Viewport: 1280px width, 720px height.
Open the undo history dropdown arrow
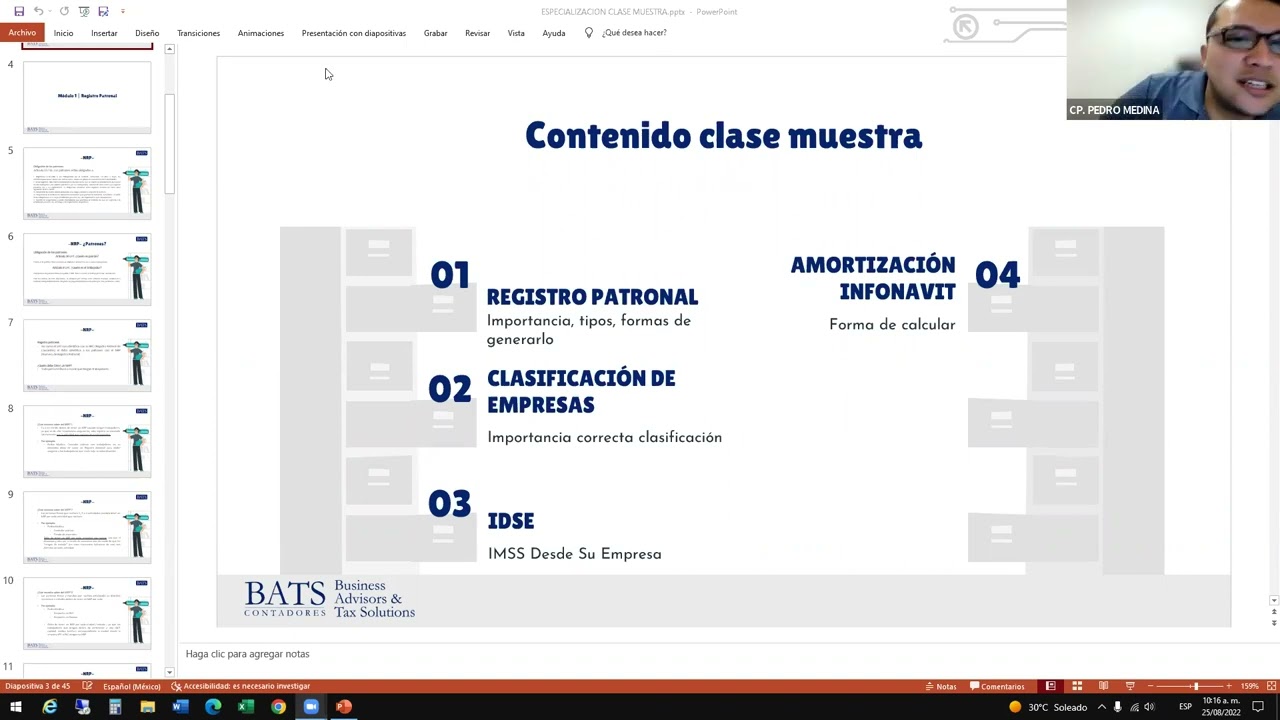point(50,11)
